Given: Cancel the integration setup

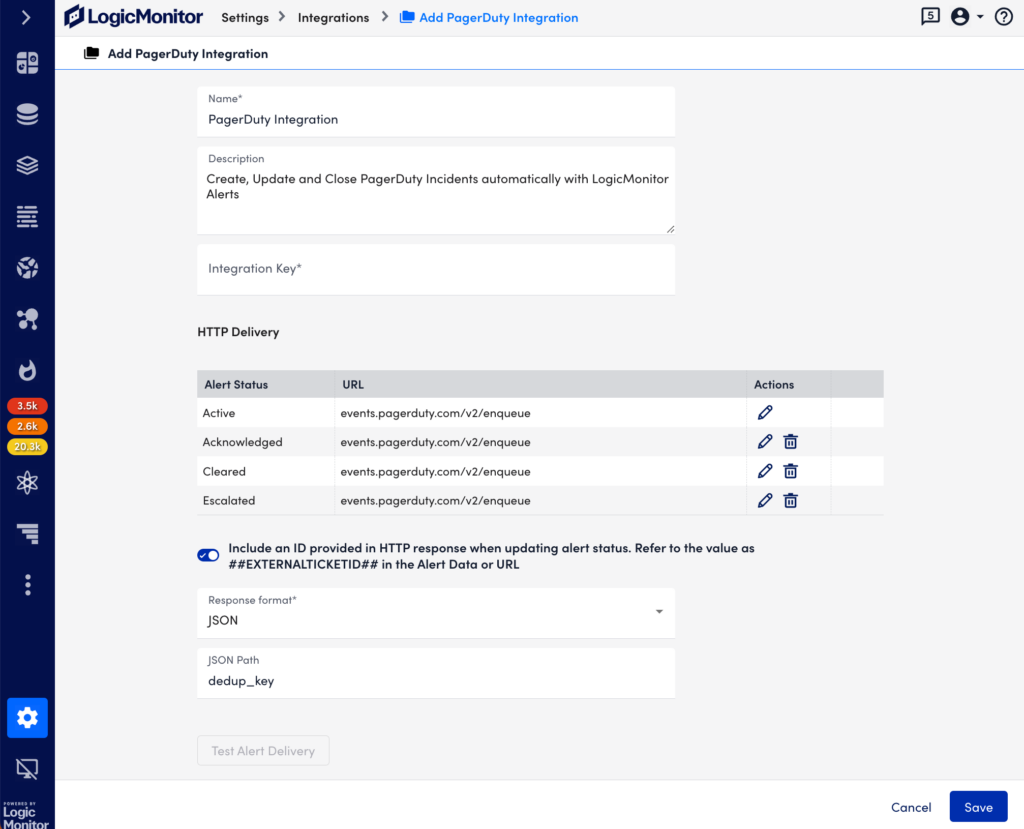Looking at the screenshot, I should point(910,807).
